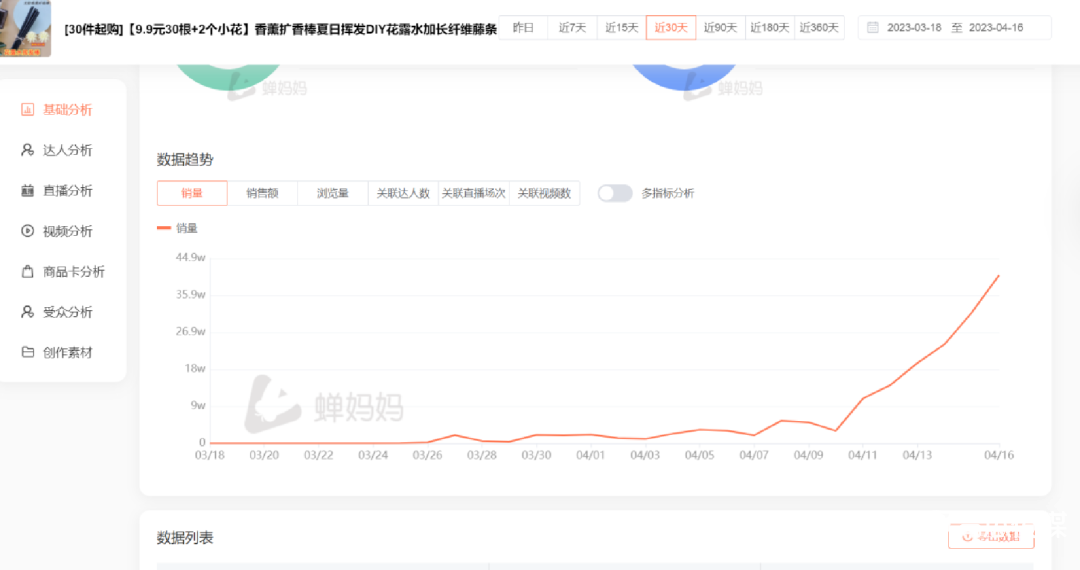Click the export data button in 数据列表
Screen dimensions: 1080x570
pos(991,537)
